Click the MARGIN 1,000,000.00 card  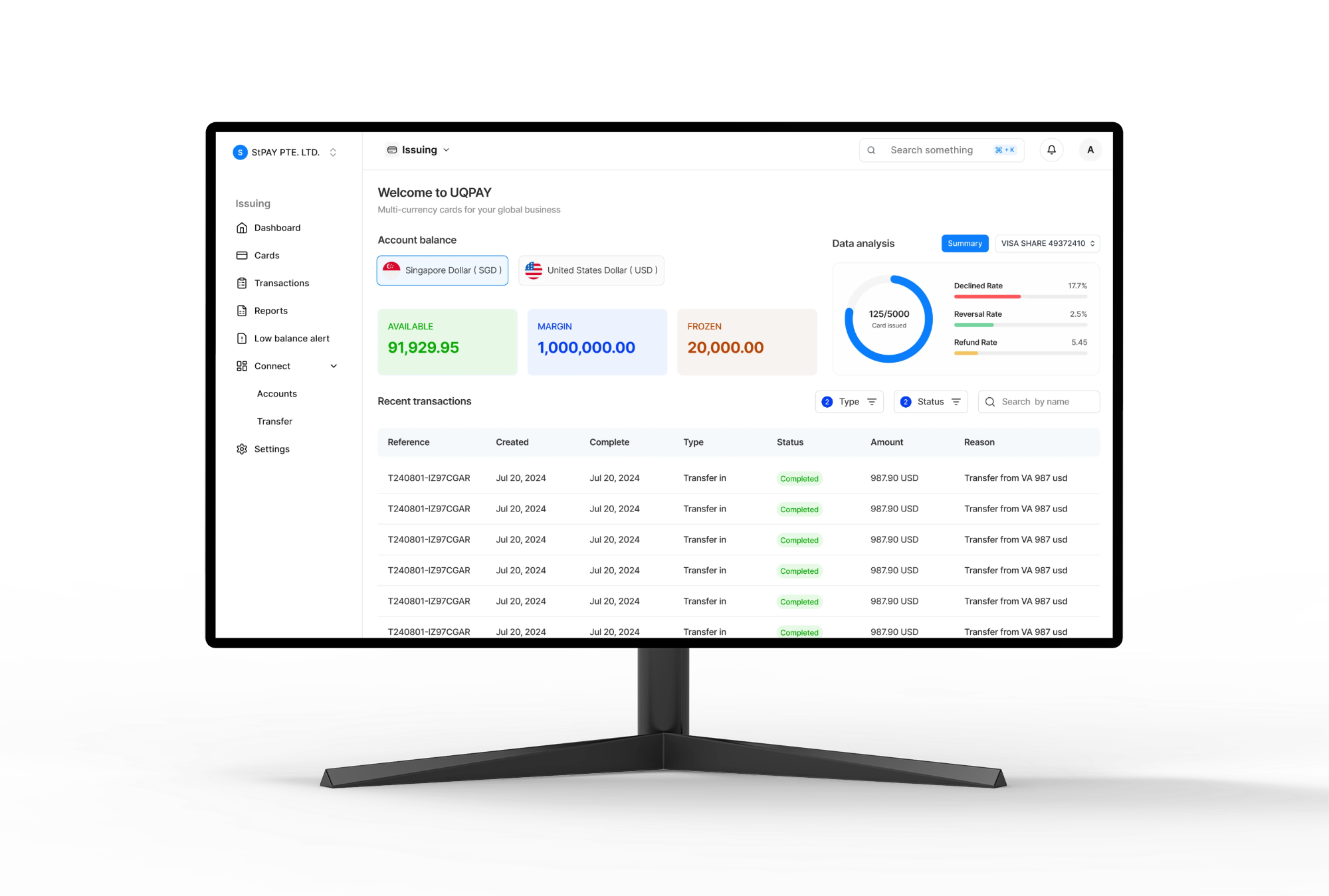pyautogui.click(x=597, y=342)
